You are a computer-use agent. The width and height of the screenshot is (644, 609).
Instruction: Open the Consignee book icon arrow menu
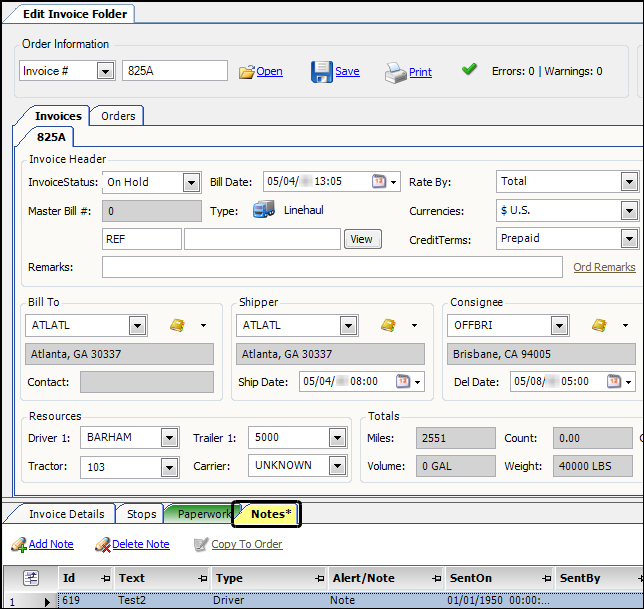[x=626, y=326]
